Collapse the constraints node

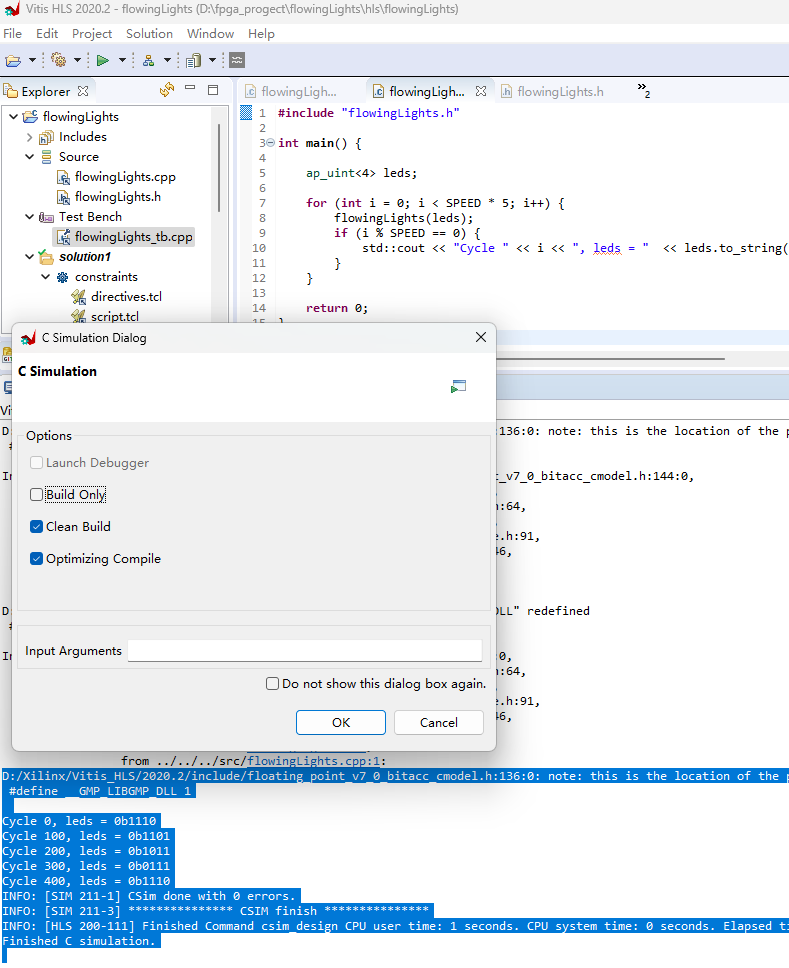tap(46, 277)
